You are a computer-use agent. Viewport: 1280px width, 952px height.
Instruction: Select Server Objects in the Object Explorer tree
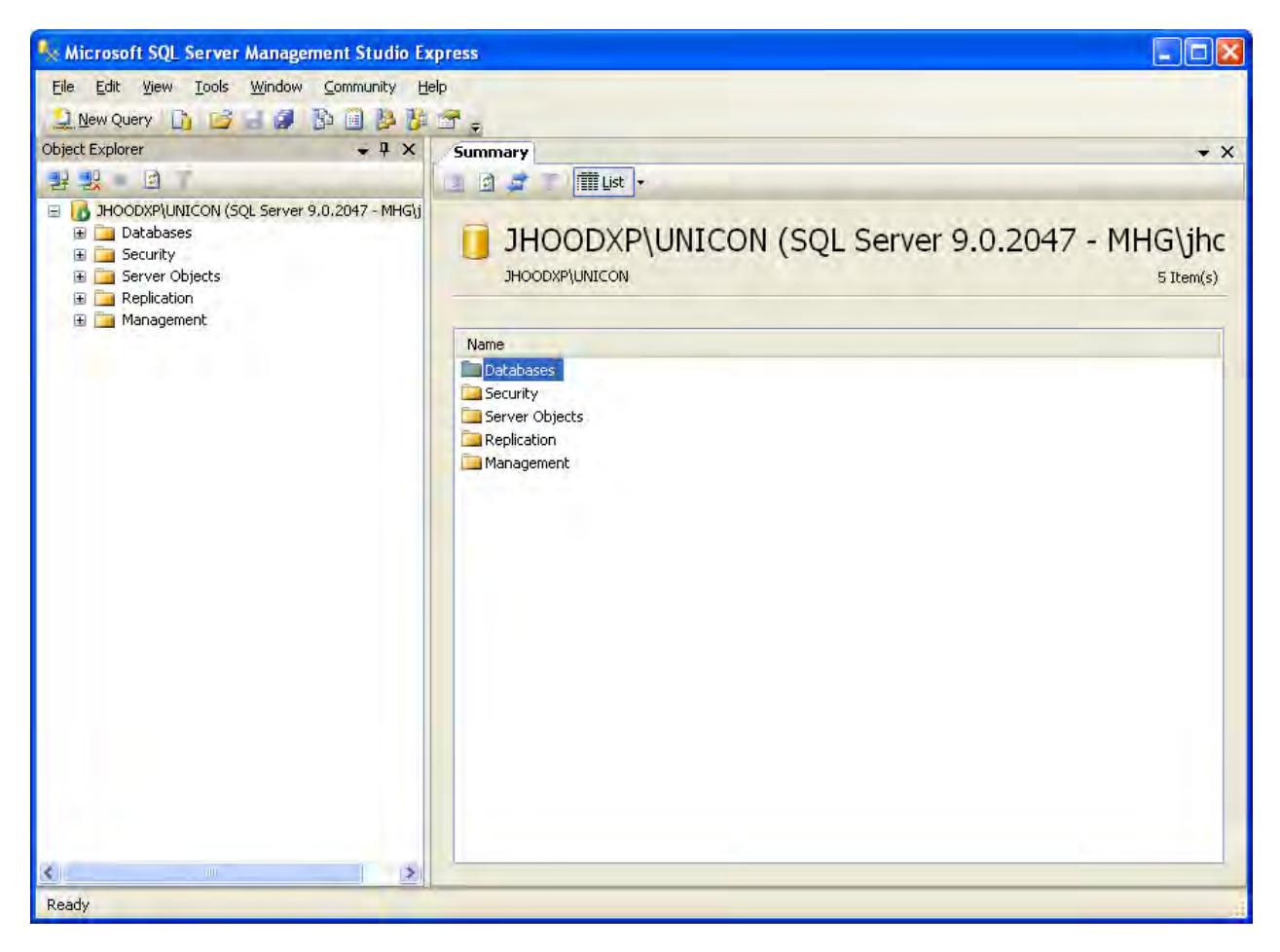tap(170, 276)
